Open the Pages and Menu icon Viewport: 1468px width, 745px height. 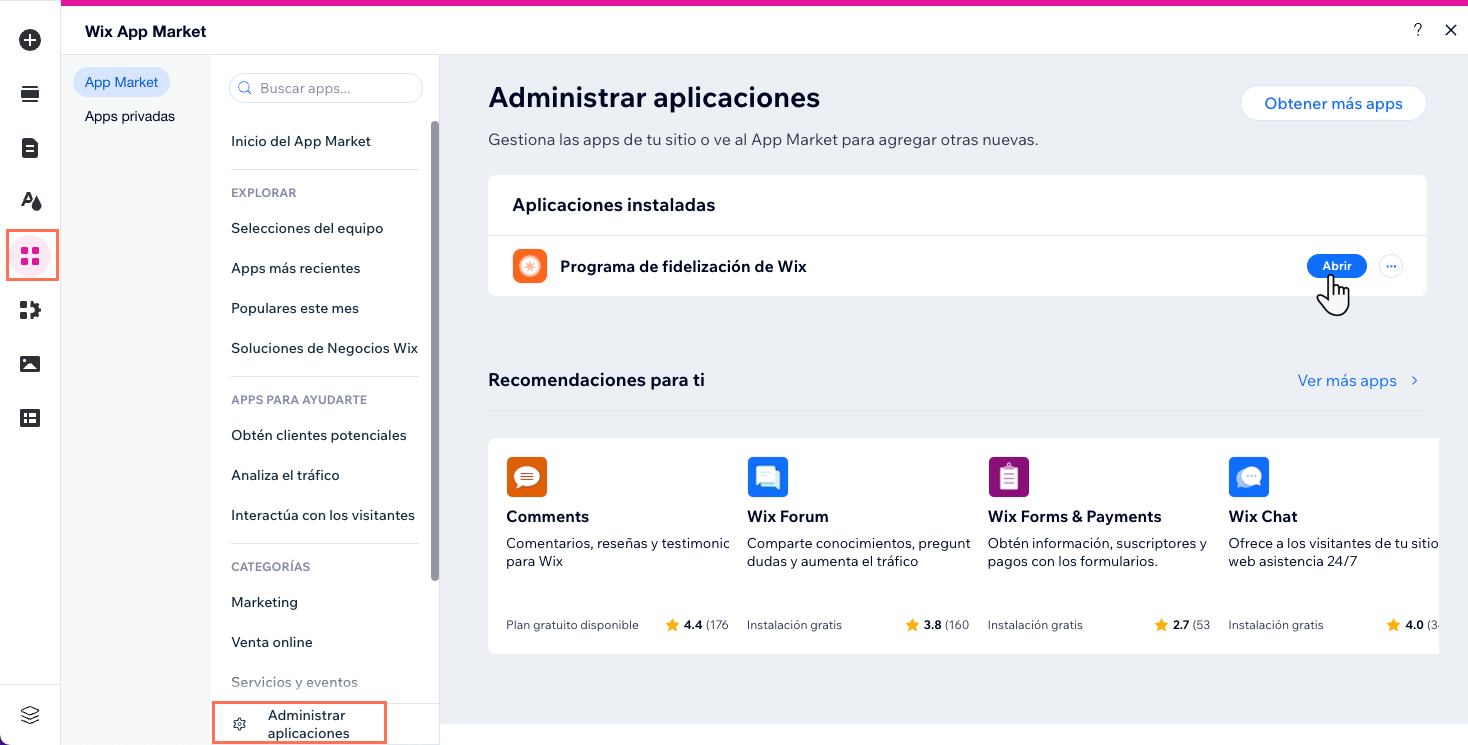(x=30, y=148)
